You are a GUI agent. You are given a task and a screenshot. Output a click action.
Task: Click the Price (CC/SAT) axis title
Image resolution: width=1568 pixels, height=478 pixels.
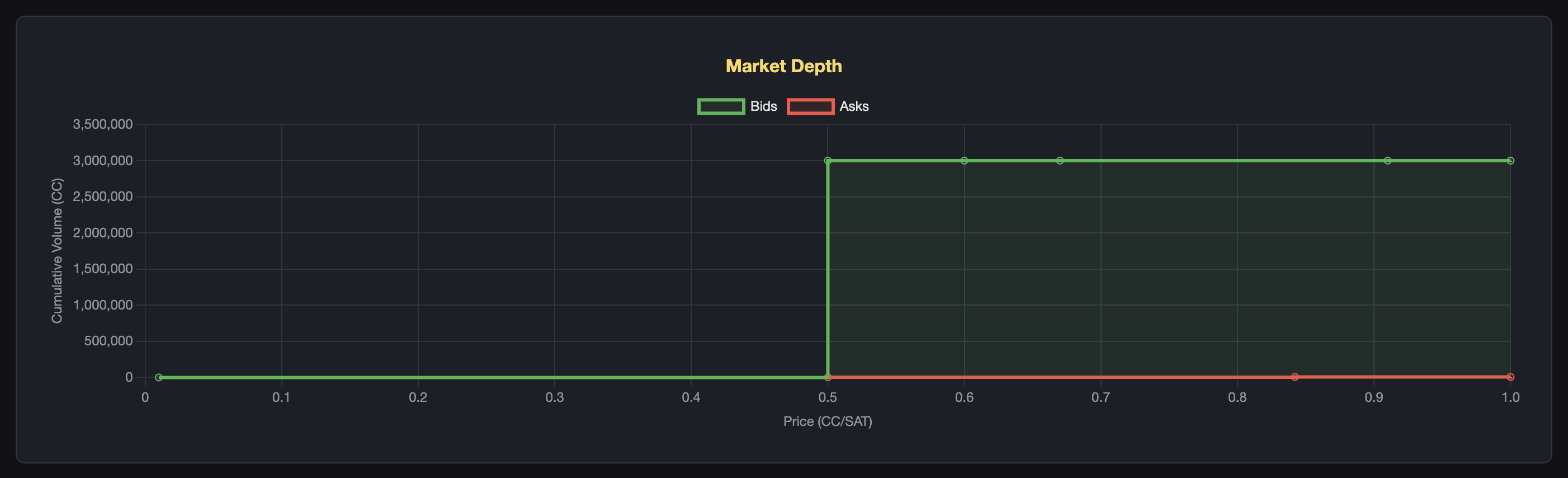click(x=827, y=421)
